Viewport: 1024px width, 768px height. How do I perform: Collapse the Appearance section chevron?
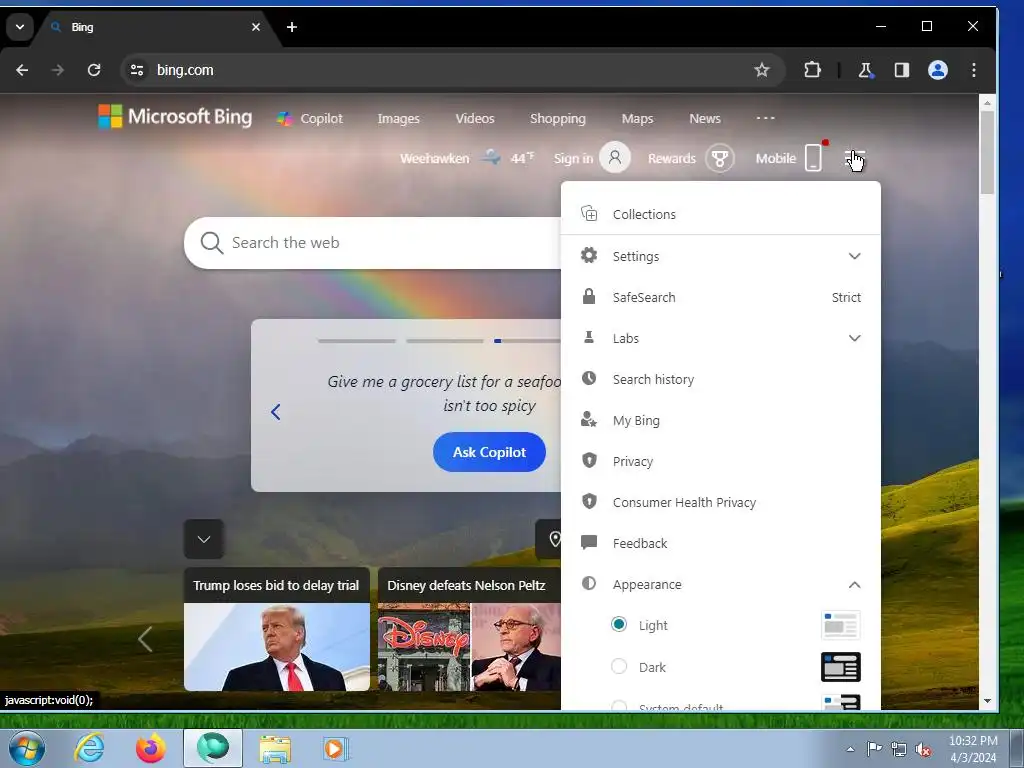pyautogui.click(x=854, y=584)
